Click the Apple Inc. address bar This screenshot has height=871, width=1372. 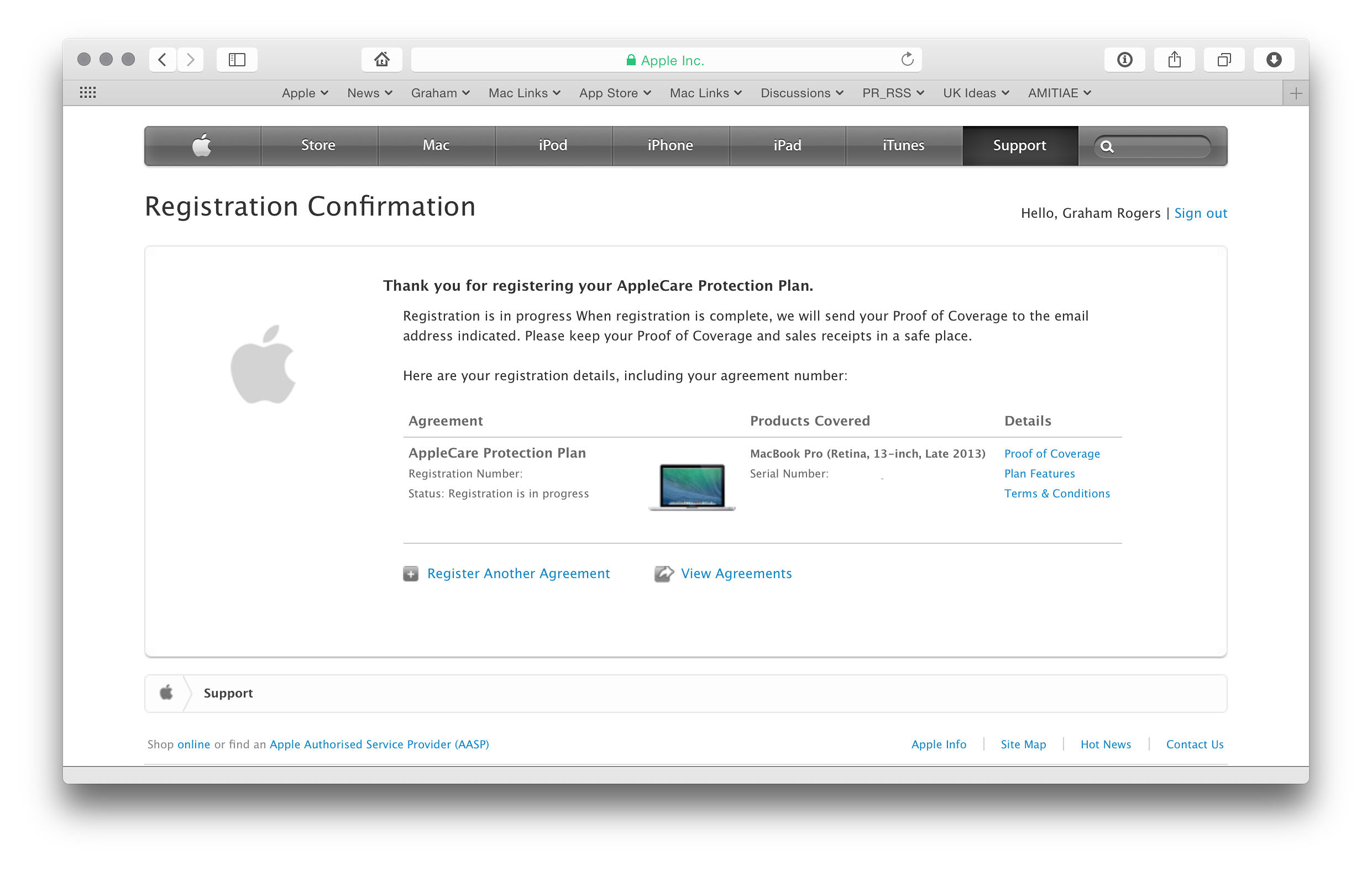point(666,60)
